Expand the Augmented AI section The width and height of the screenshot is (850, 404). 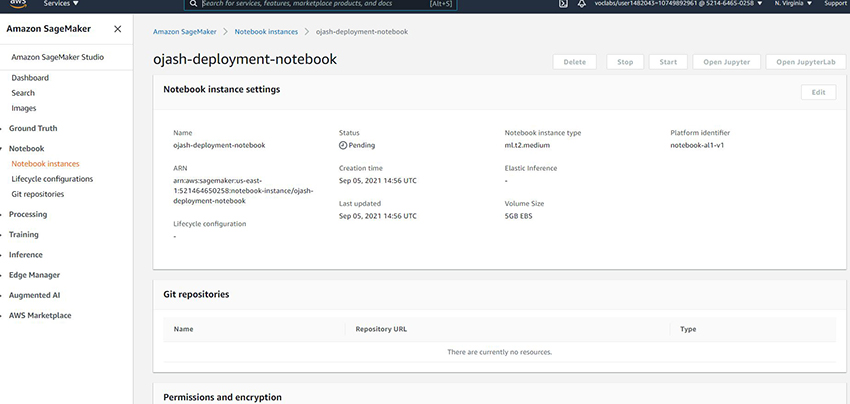pyautogui.click(x=34, y=296)
